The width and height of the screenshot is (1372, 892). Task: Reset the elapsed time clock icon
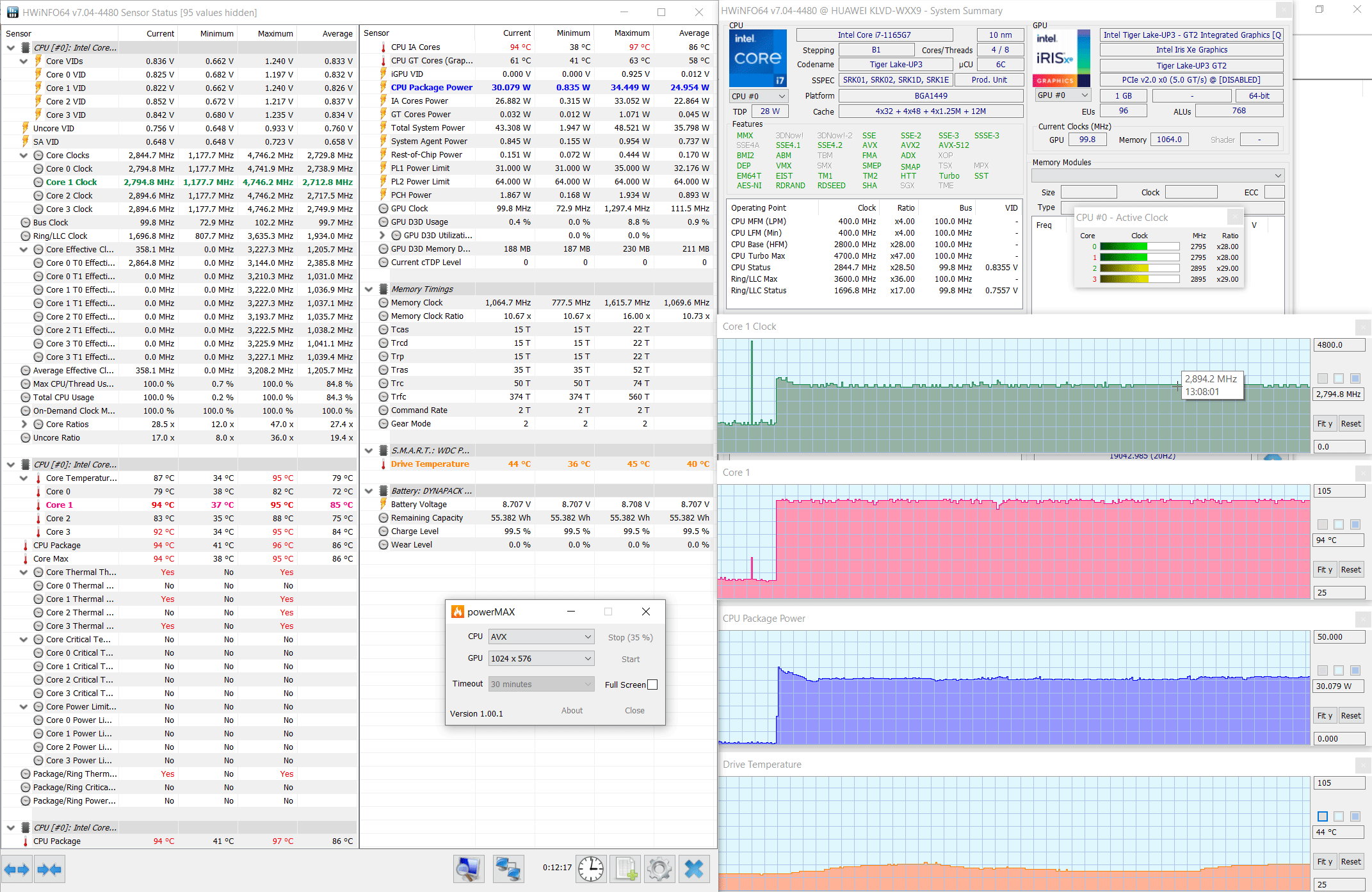(x=590, y=869)
